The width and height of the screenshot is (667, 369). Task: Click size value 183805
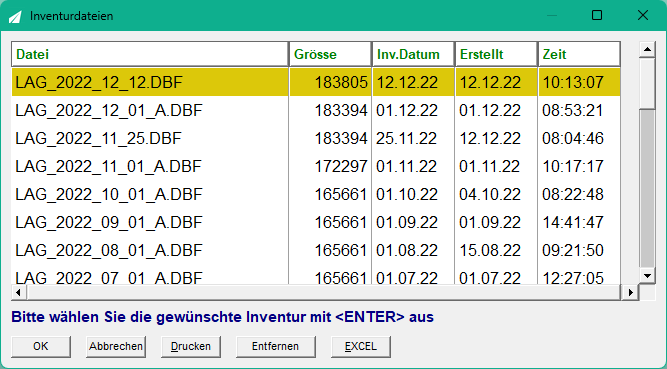pyautogui.click(x=341, y=82)
